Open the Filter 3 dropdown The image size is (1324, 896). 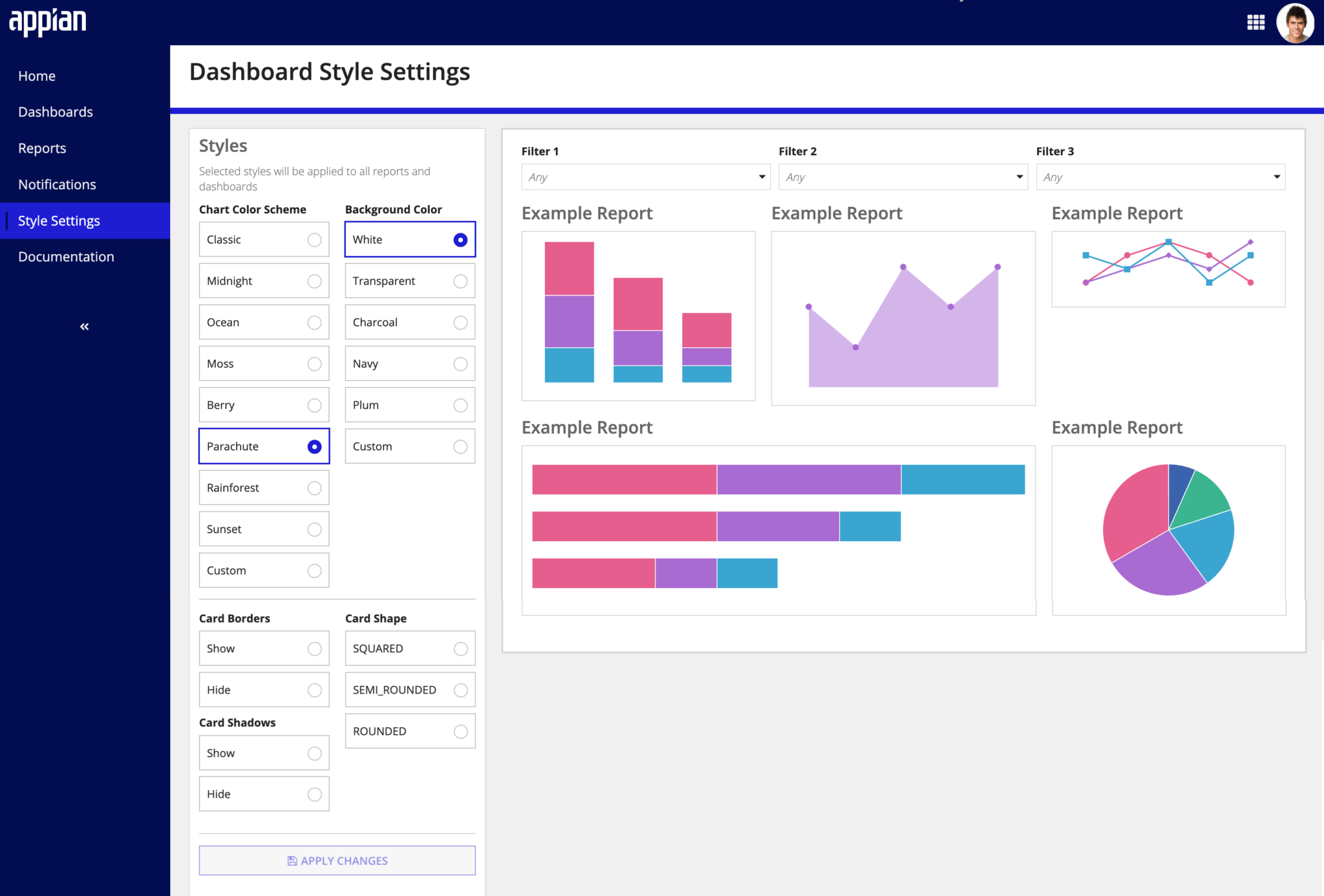click(x=1160, y=176)
